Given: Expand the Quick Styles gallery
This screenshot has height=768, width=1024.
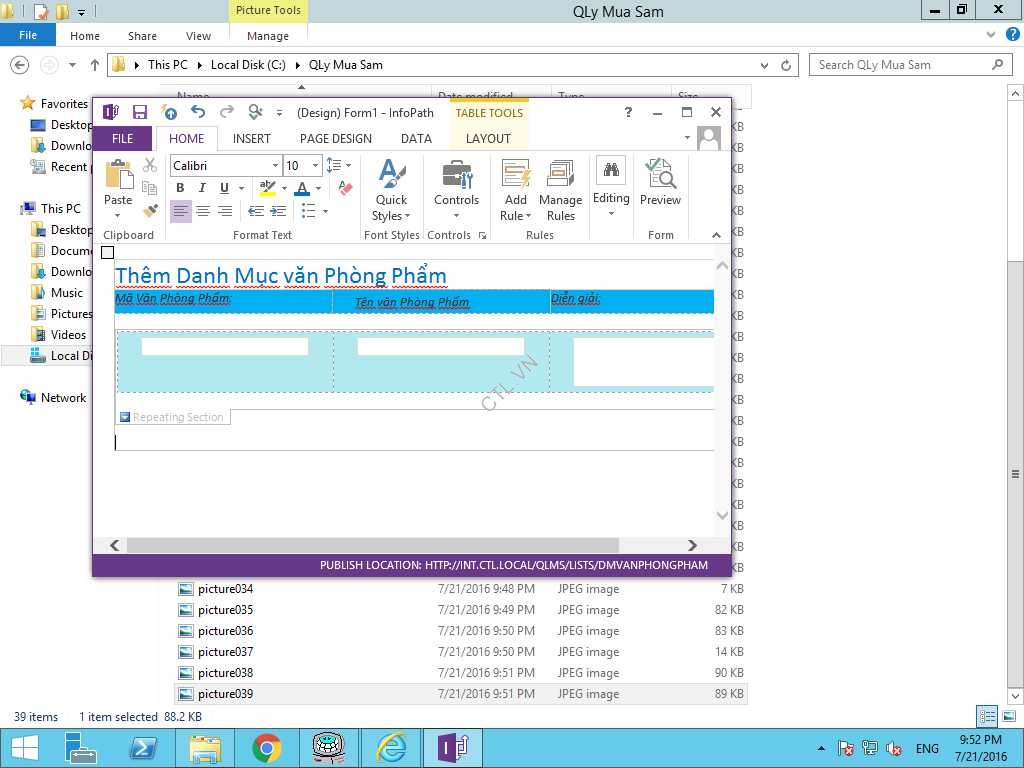Looking at the screenshot, I should pyautogui.click(x=391, y=190).
